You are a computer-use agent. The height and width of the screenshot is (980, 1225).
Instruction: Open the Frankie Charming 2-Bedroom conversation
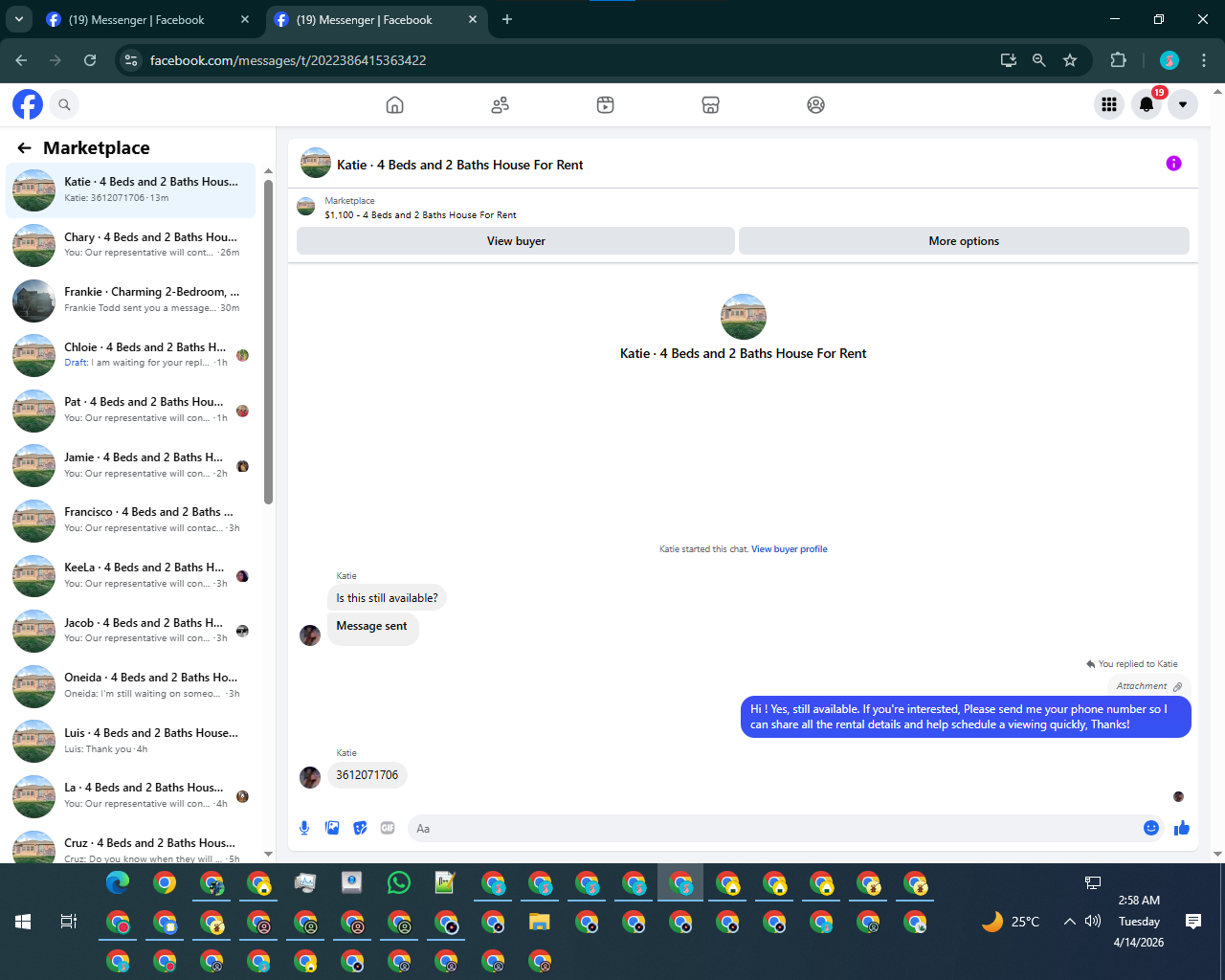tap(131, 300)
